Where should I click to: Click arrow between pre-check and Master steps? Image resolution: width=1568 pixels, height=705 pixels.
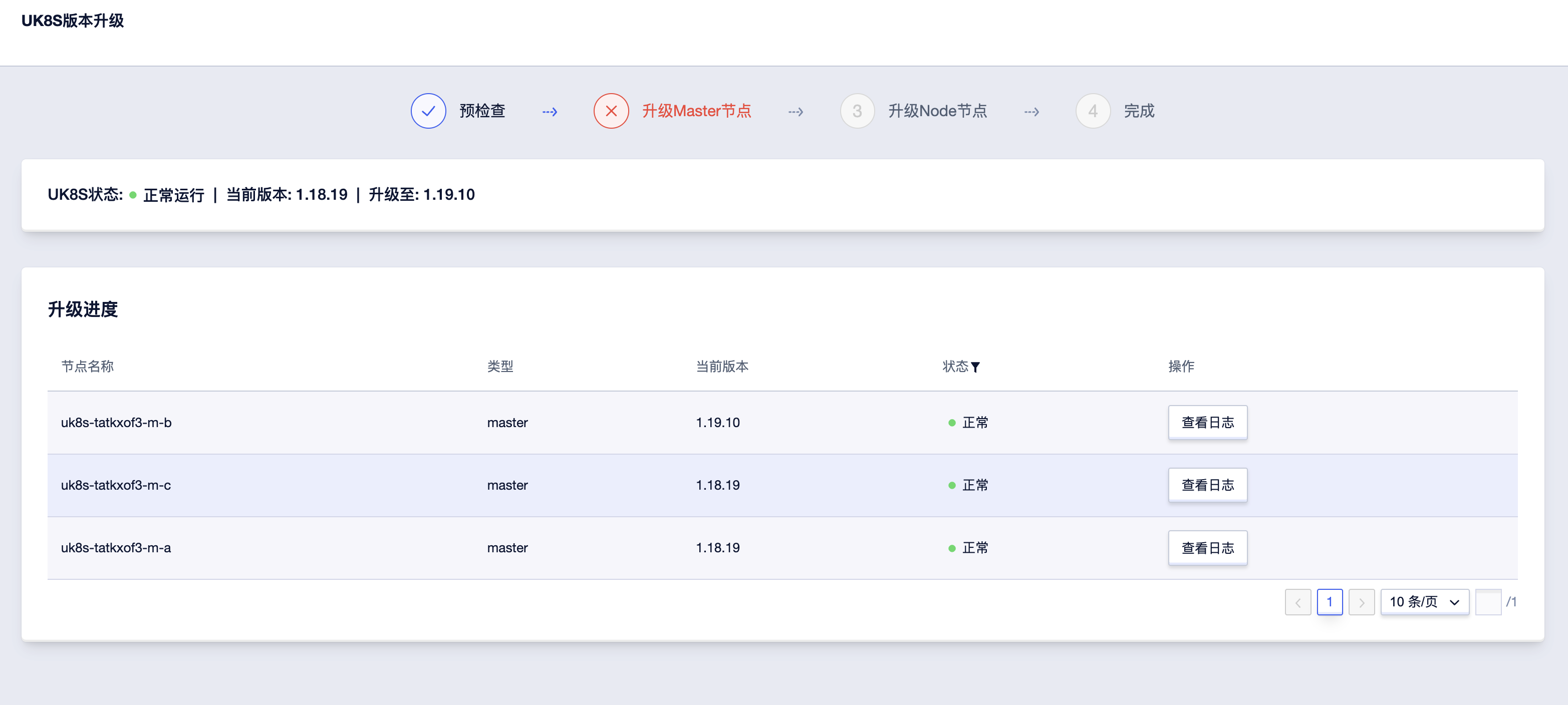[550, 111]
